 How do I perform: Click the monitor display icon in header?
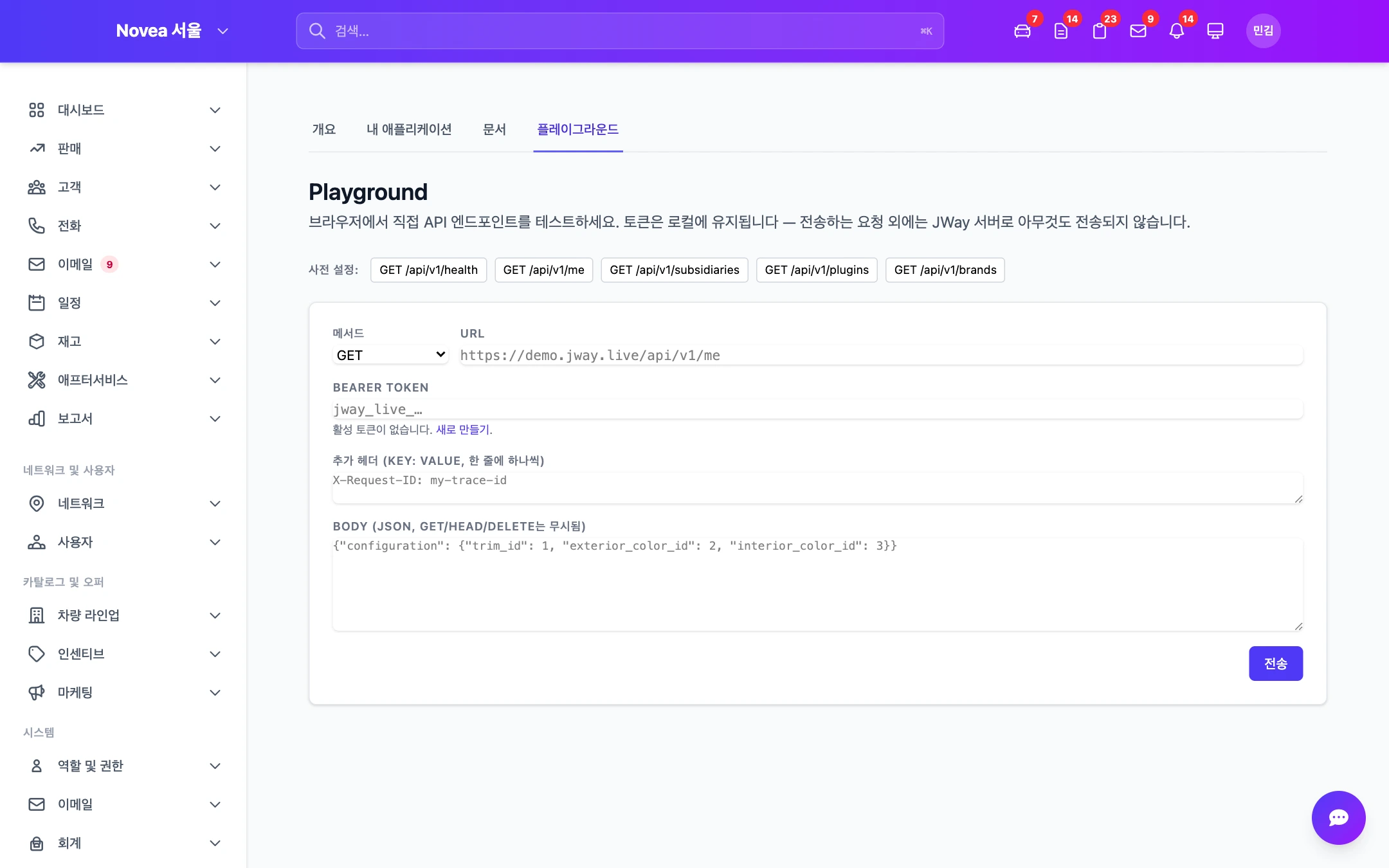click(x=1215, y=31)
